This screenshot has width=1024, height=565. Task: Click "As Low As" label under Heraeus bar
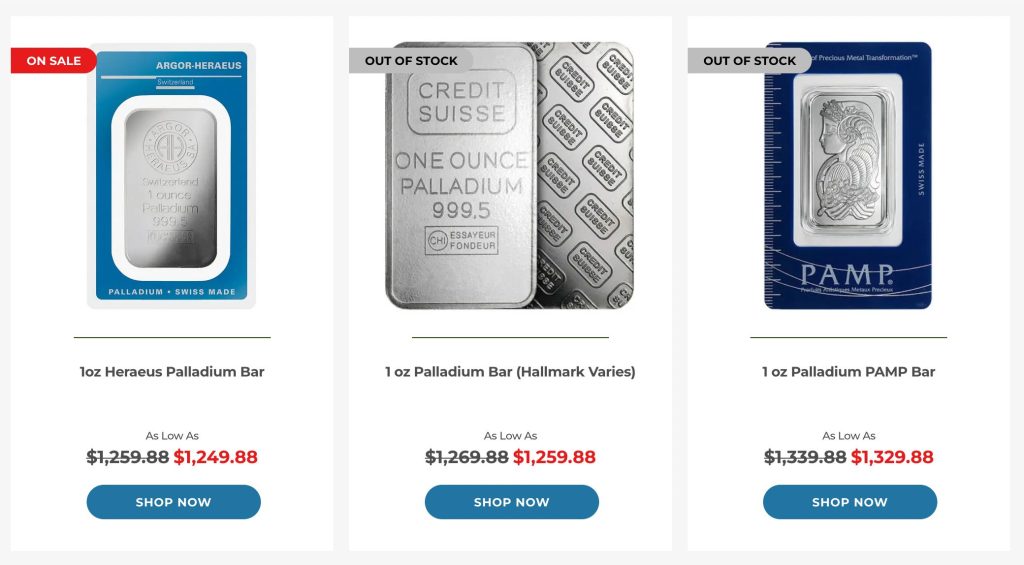[x=172, y=436]
